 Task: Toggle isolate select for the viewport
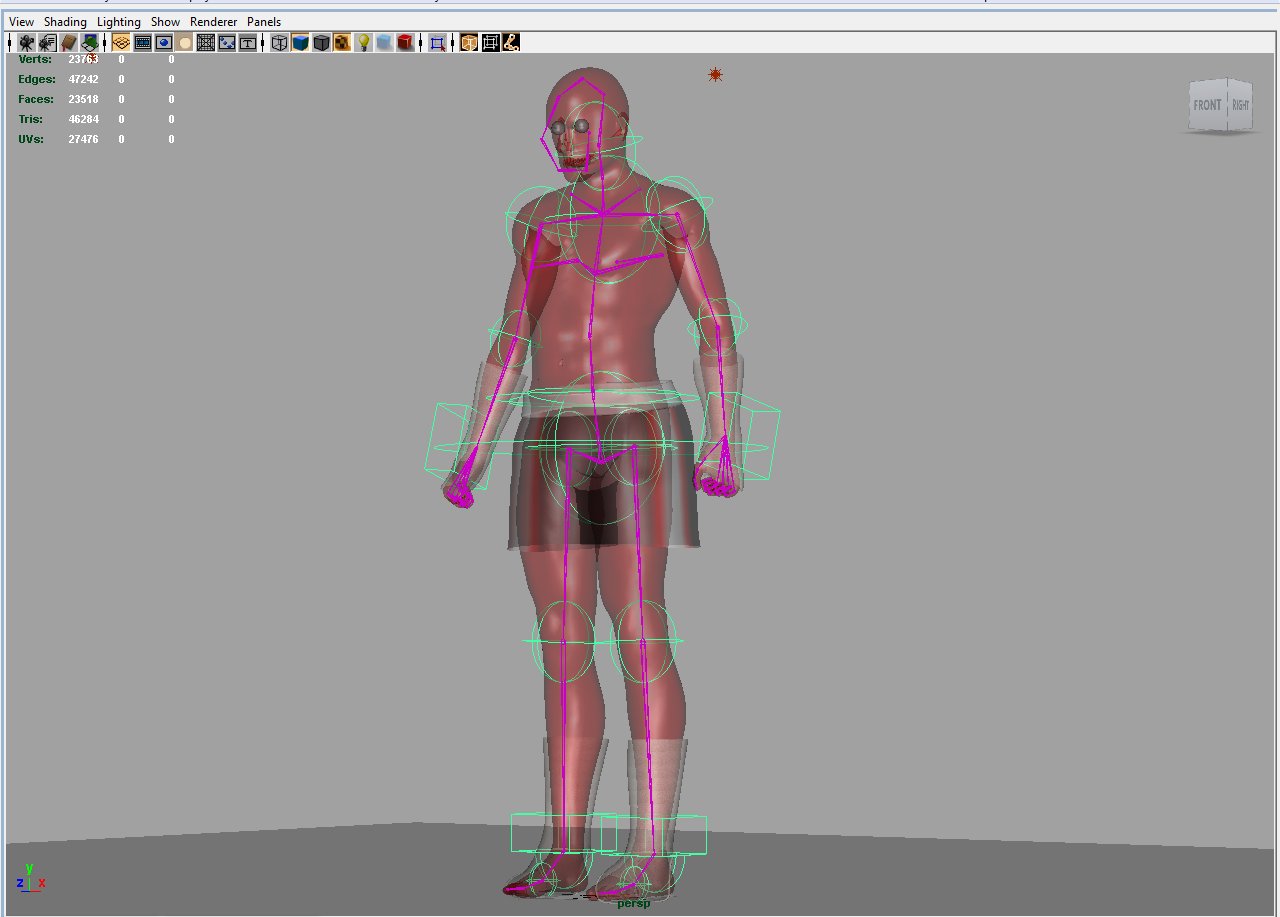[x=437, y=41]
